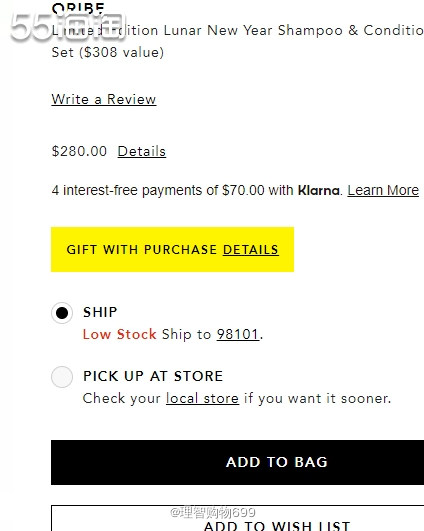Click the Add to Wish List button
Screen dimensions: 424x531
click(237, 518)
